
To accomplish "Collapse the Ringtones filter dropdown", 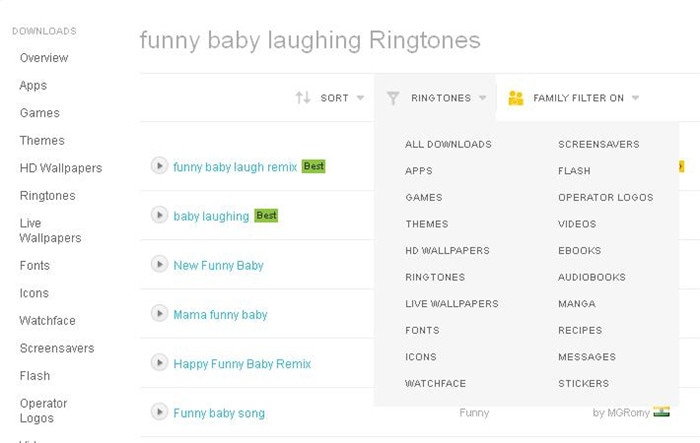I will pos(482,98).
